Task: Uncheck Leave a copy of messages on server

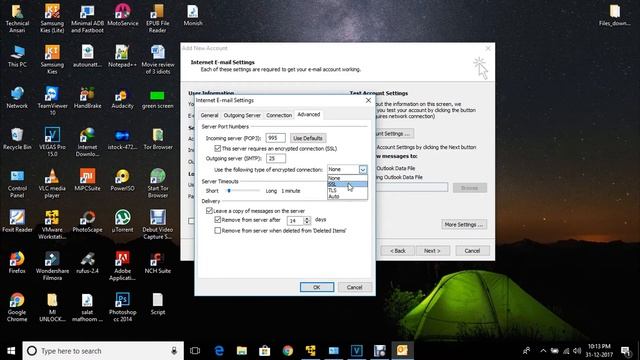Action: pyautogui.click(x=209, y=211)
